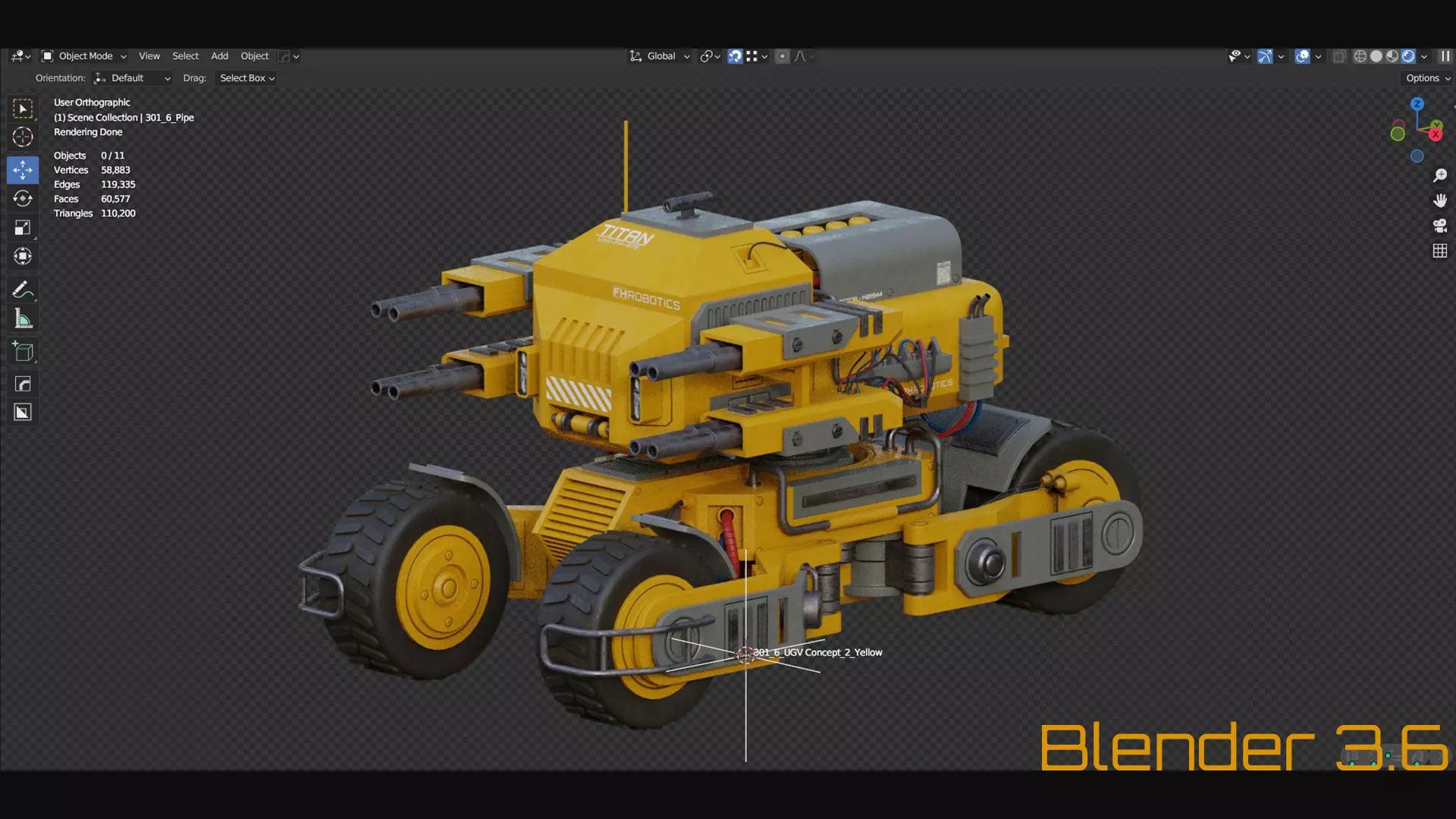
Task: Expand object visibility and selectability dropdown
Action: tap(1239, 56)
